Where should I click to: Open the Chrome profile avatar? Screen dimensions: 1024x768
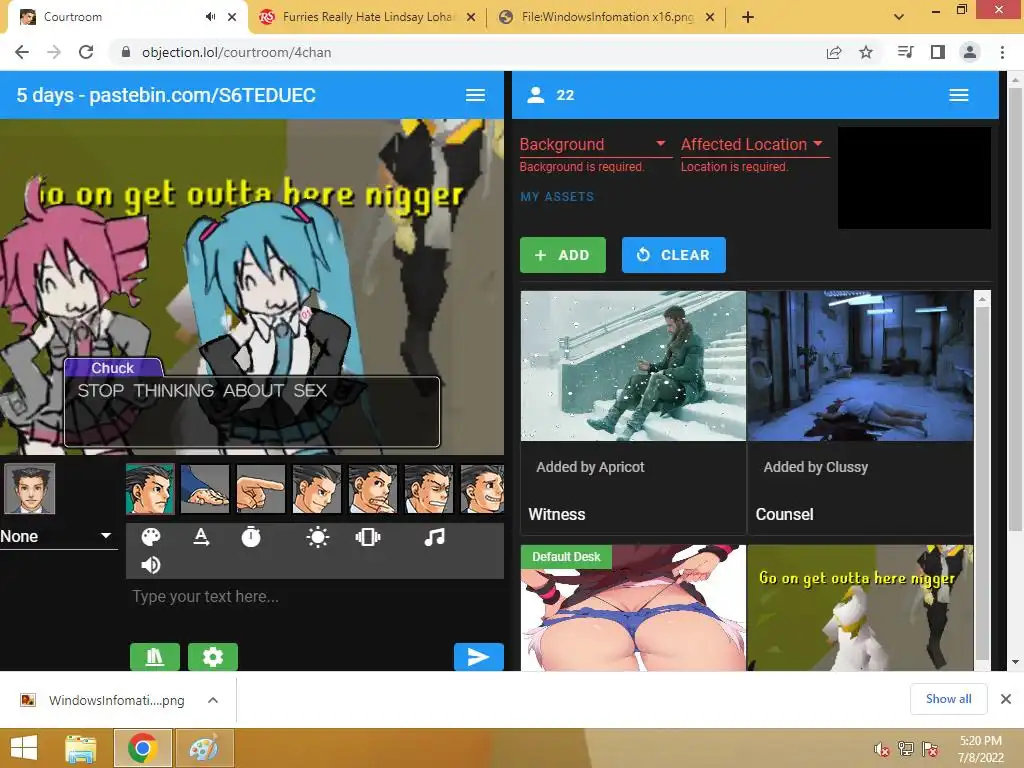coord(970,52)
